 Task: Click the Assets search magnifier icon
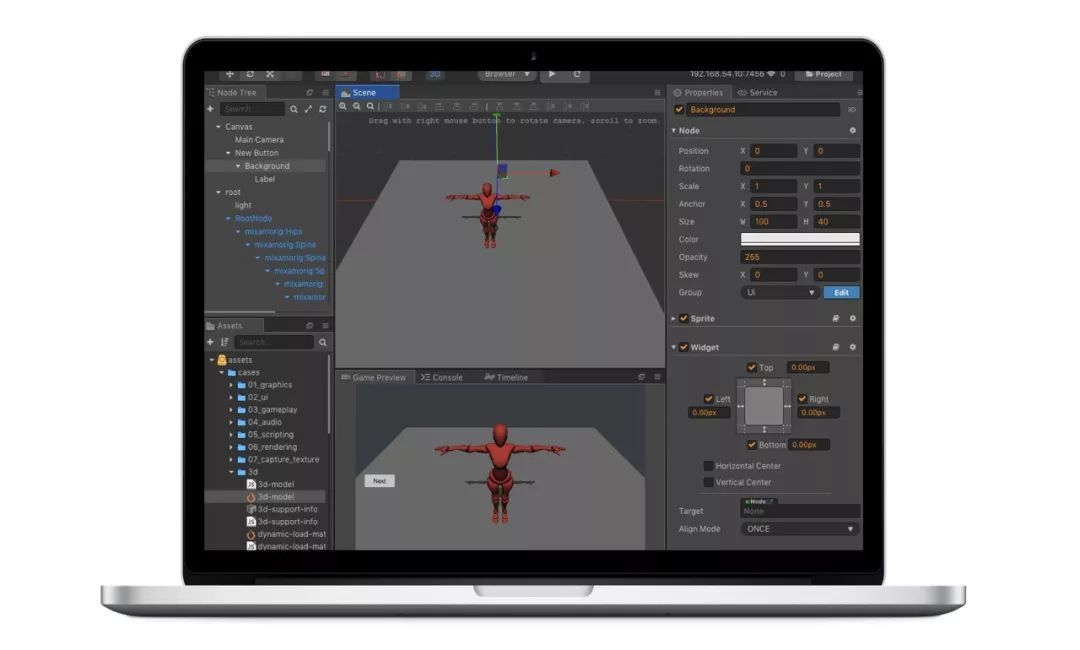(322, 342)
